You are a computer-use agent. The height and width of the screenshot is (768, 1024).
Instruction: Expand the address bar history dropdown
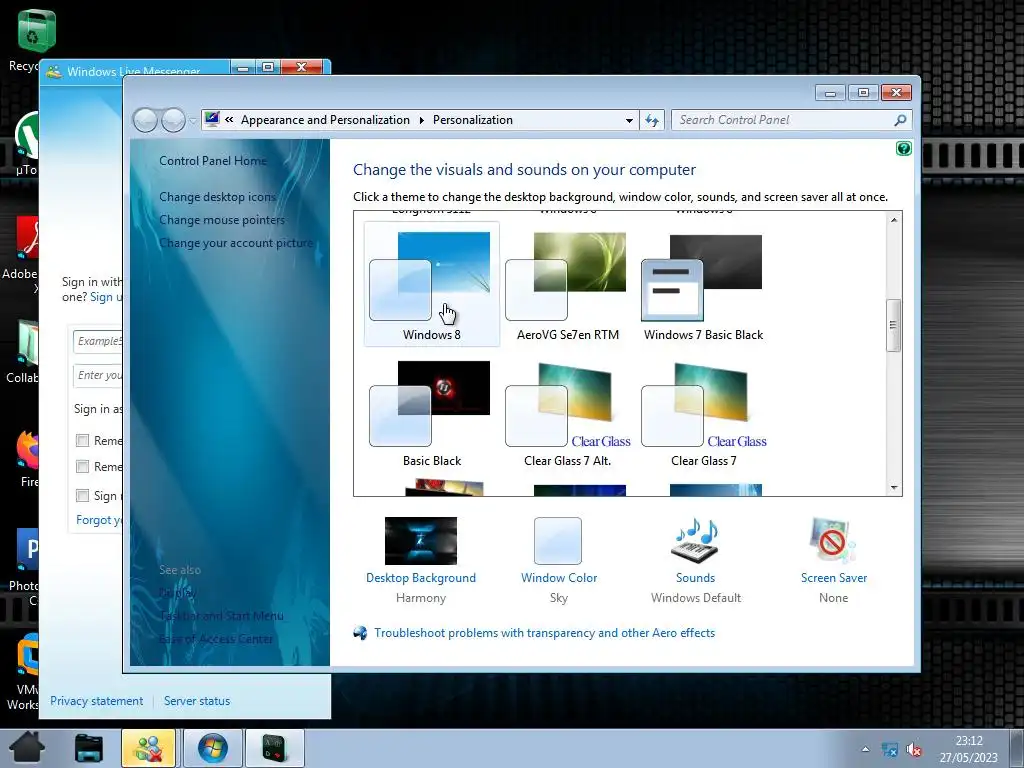629,120
